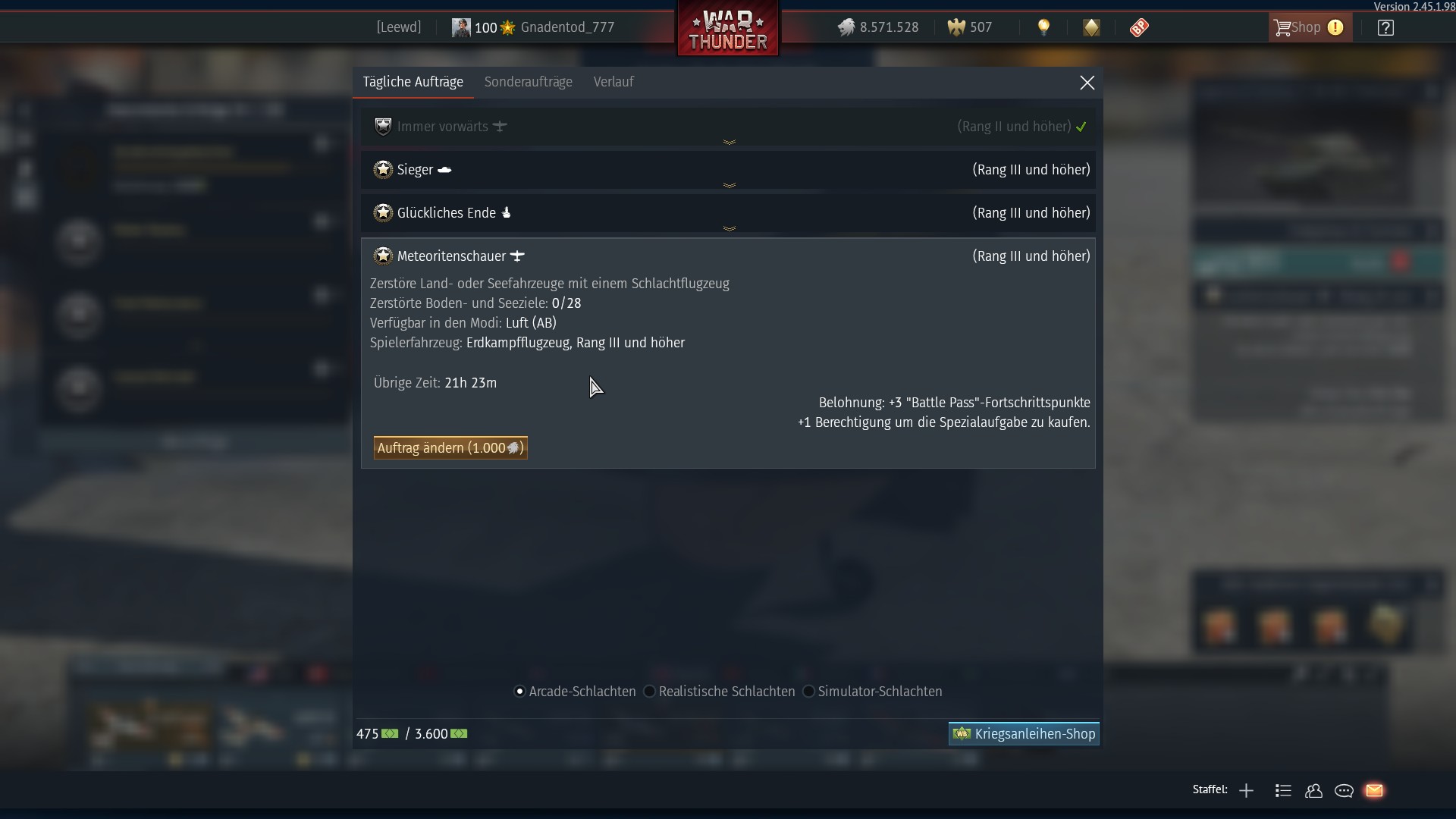Click Auftrag ändern button

tap(450, 448)
